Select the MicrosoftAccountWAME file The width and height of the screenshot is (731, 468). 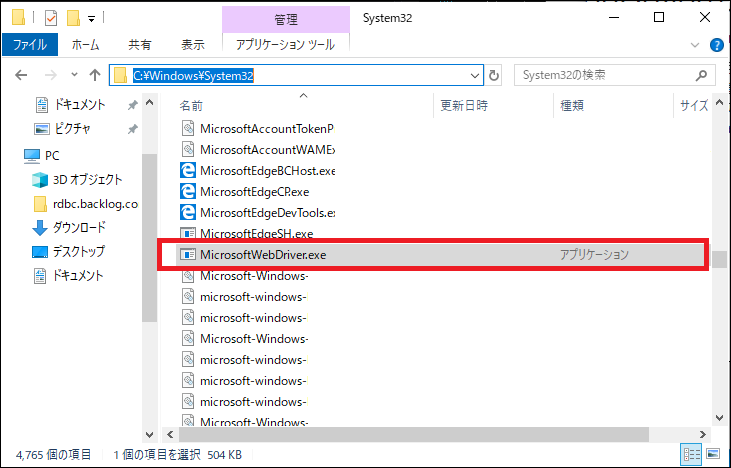pos(258,150)
